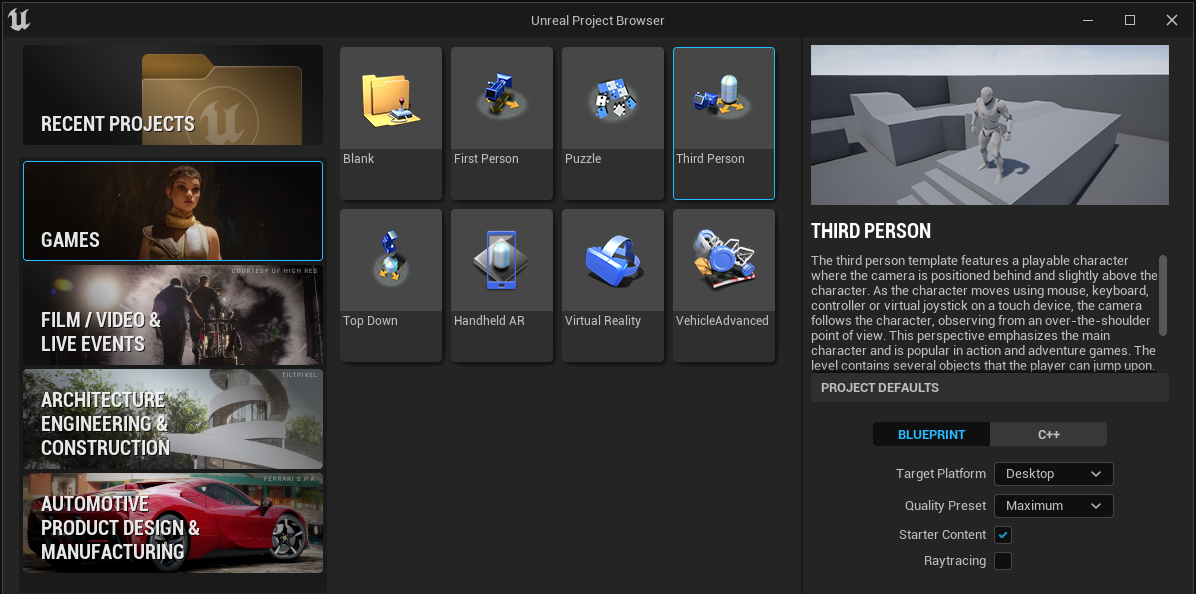Click the 'Top Down' template label

(370, 321)
